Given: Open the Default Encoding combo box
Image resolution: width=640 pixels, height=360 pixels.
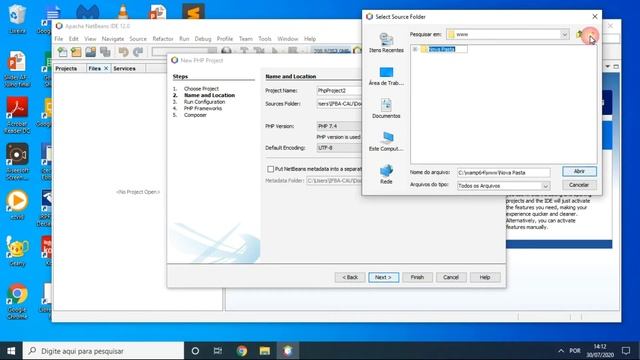Looking at the screenshot, I should click(339, 148).
